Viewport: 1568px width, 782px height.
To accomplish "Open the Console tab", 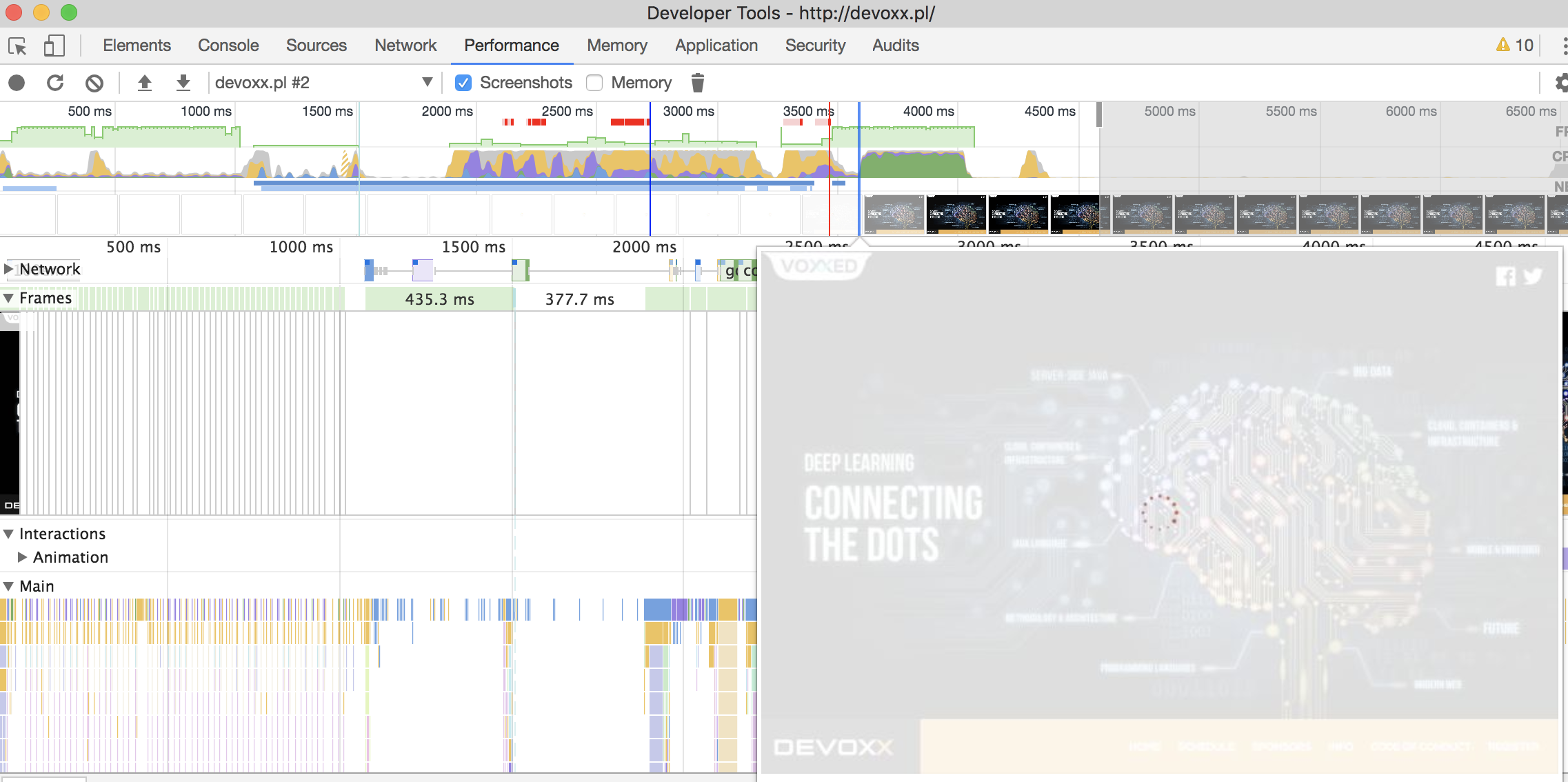I will (228, 46).
